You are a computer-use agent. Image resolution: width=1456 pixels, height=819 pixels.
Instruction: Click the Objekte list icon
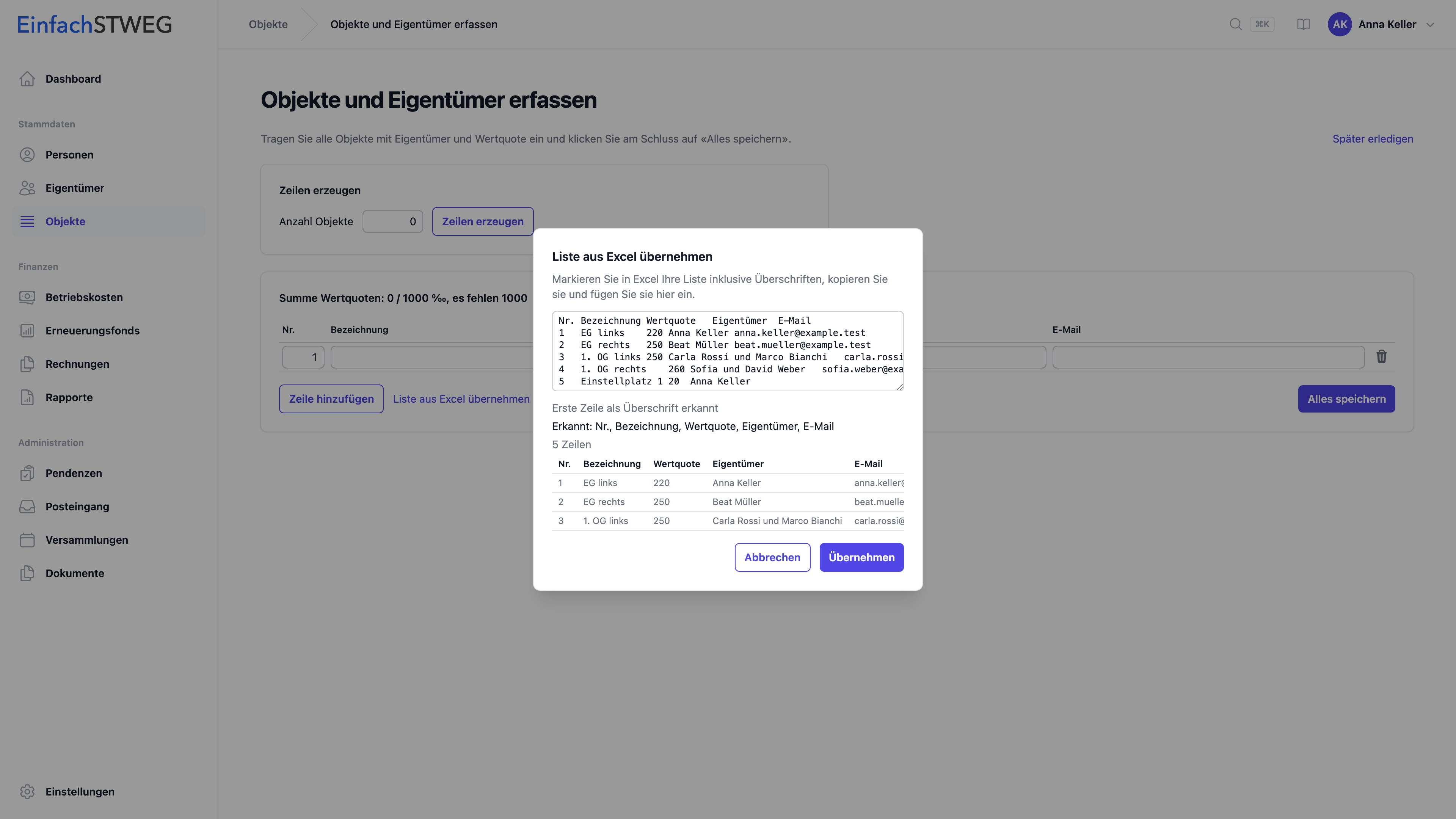tap(27, 221)
